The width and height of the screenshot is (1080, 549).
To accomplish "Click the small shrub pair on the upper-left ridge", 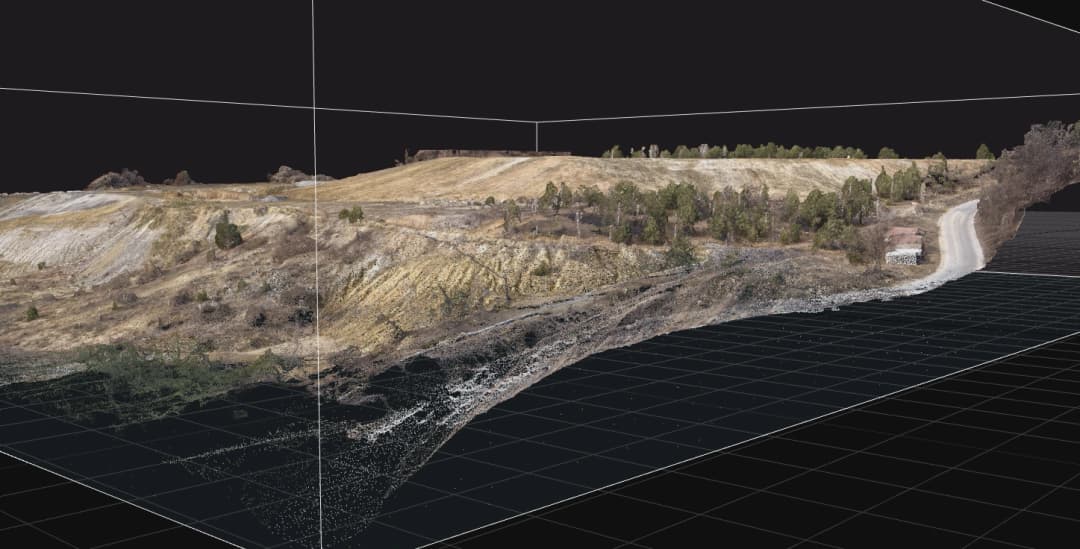I will pyautogui.click(x=351, y=213).
